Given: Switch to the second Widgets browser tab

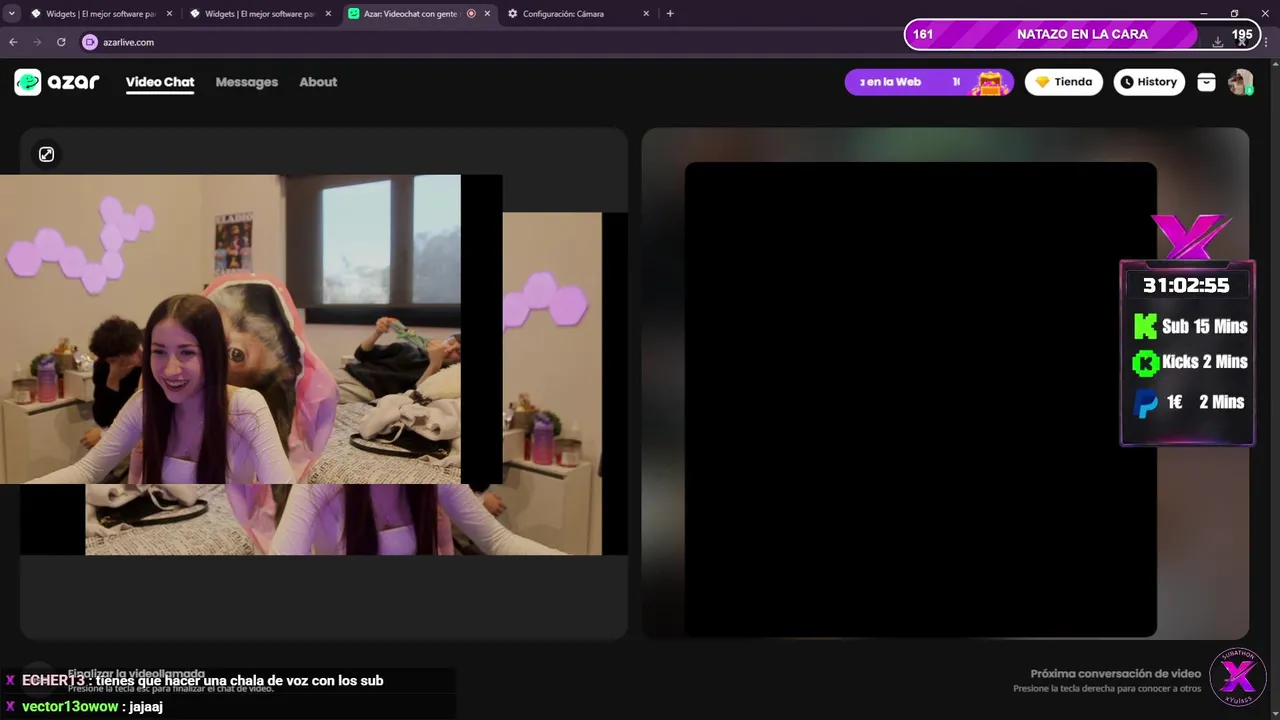Looking at the screenshot, I should click(x=263, y=14).
